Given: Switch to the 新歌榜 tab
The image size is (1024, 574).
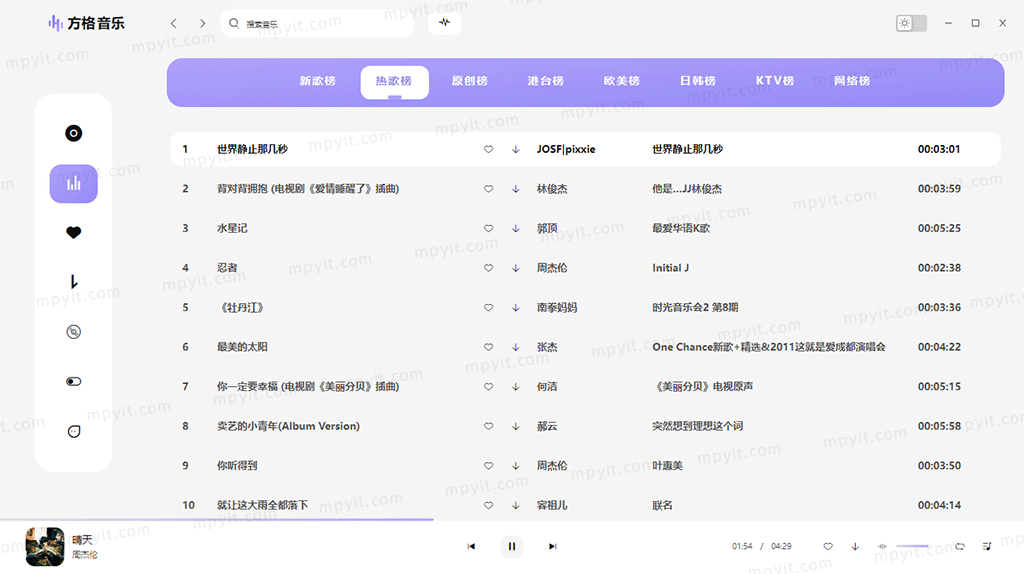Looking at the screenshot, I should [317, 81].
